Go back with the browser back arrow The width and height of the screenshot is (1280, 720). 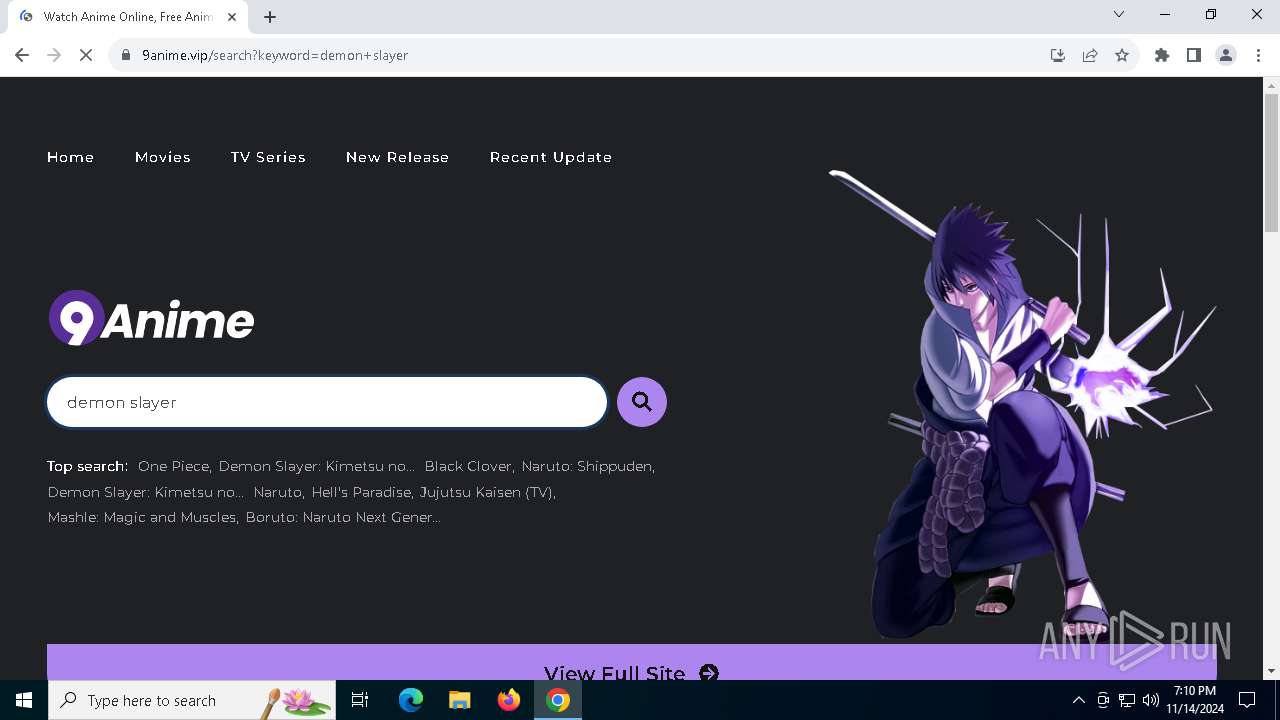click(22, 55)
